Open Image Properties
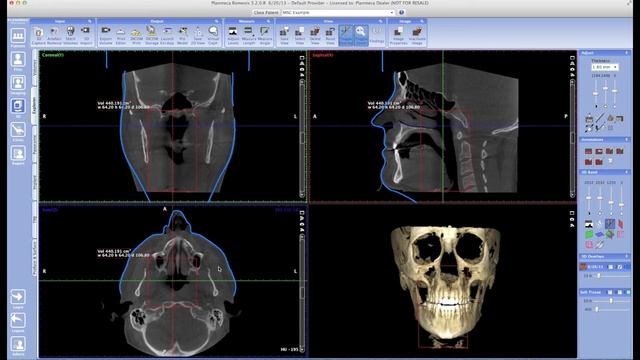The width and height of the screenshot is (640, 360). (398, 35)
